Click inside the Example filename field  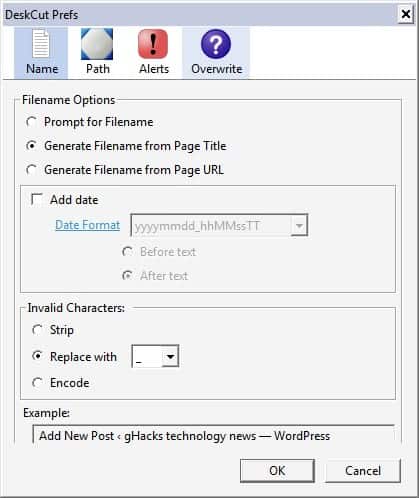[x=213, y=435]
